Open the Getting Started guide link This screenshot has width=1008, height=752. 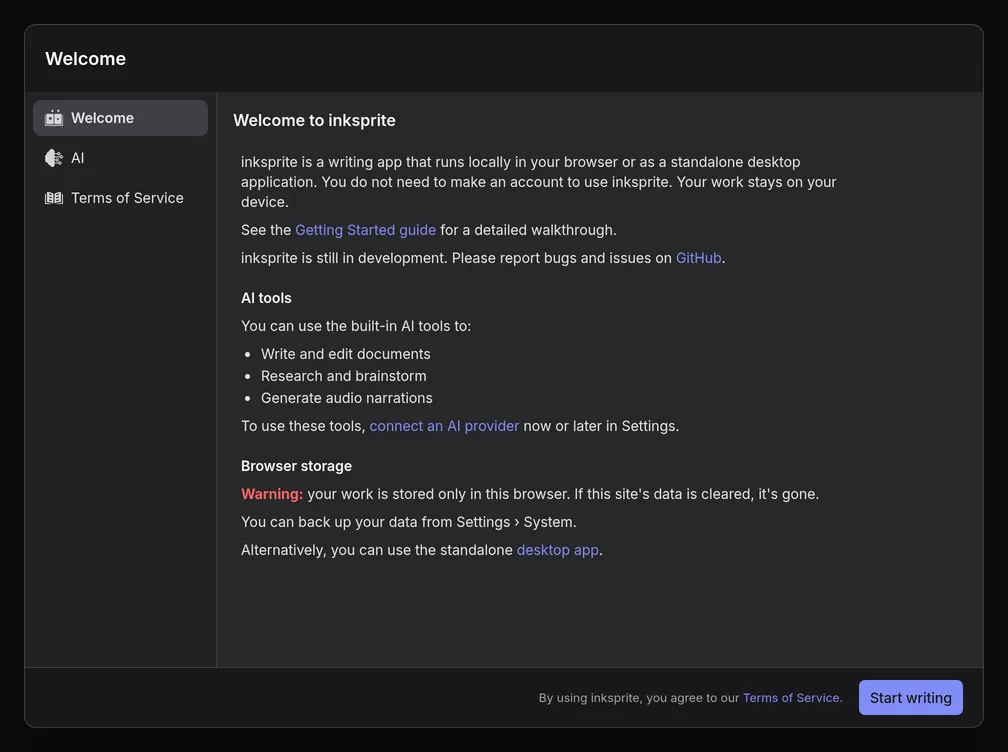[x=365, y=230]
